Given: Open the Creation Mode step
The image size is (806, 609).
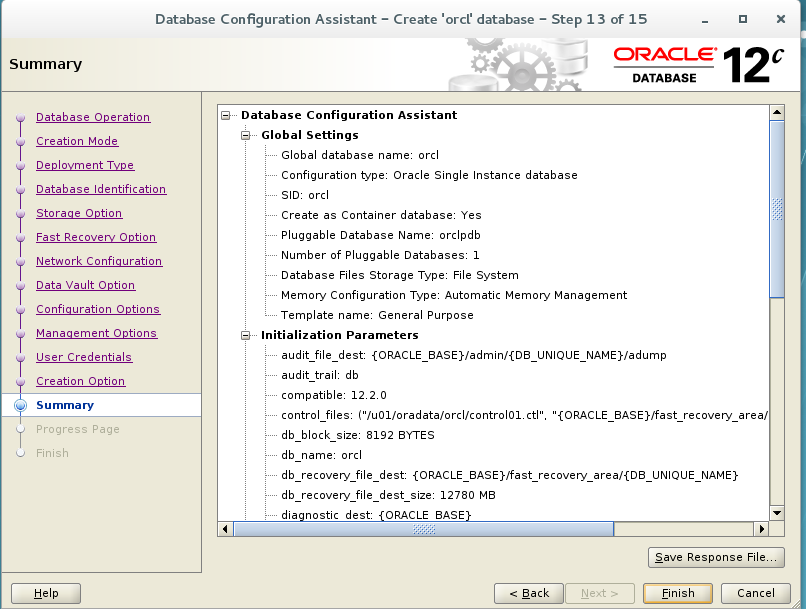Looking at the screenshot, I should (x=77, y=141).
